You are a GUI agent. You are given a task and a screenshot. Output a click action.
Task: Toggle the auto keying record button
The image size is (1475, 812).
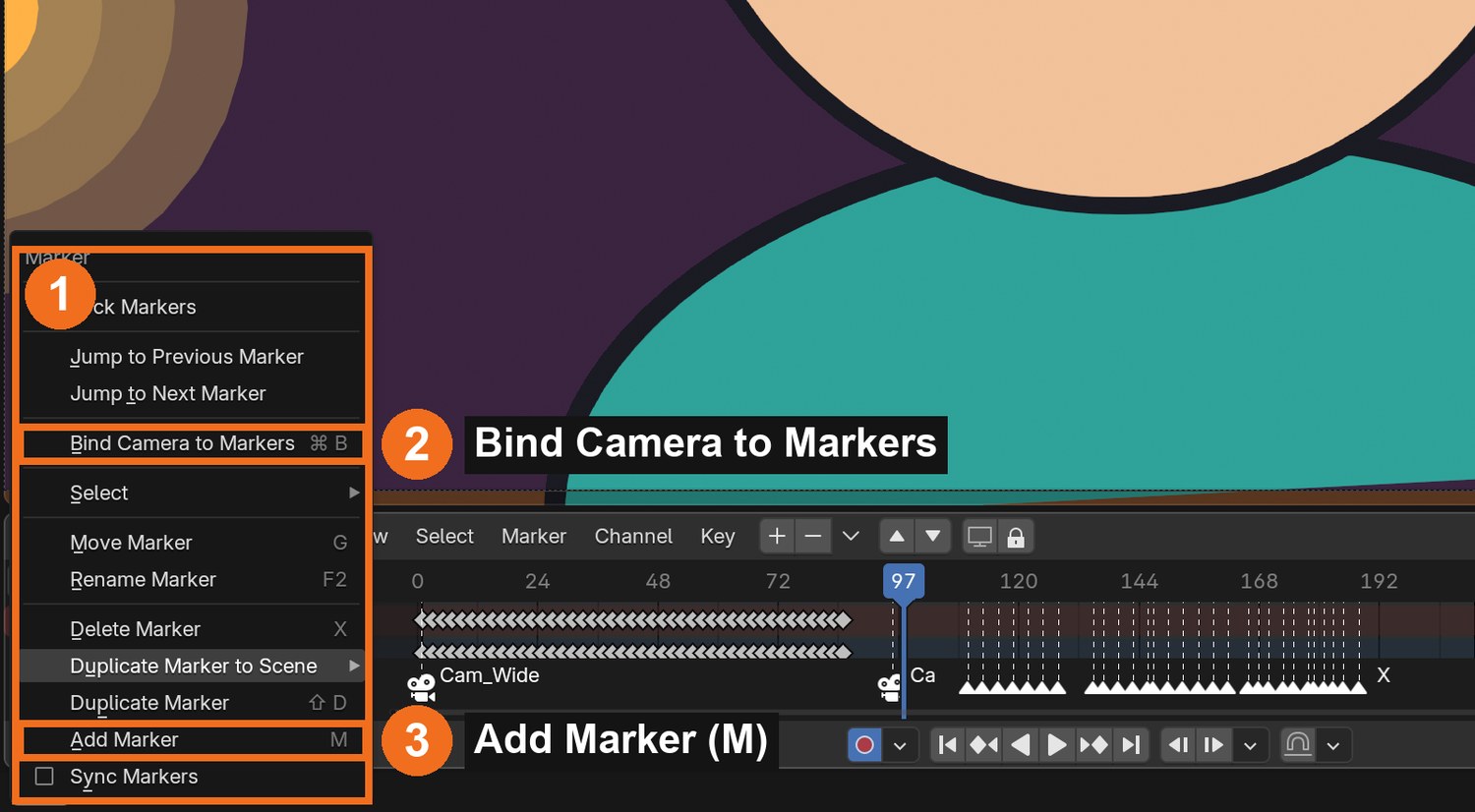click(x=864, y=745)
